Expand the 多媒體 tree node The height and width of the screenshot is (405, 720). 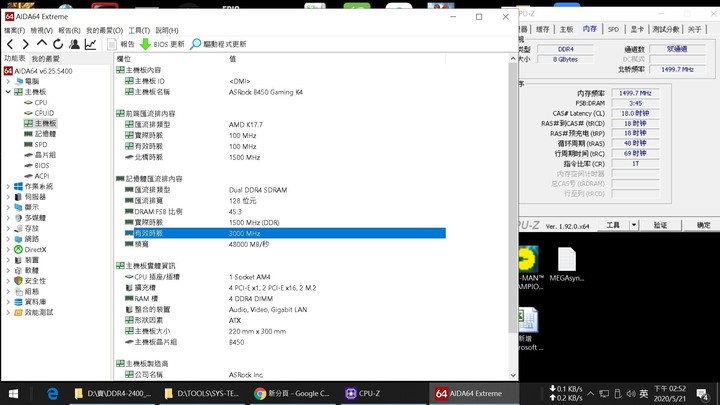click(x=8, y=218)
